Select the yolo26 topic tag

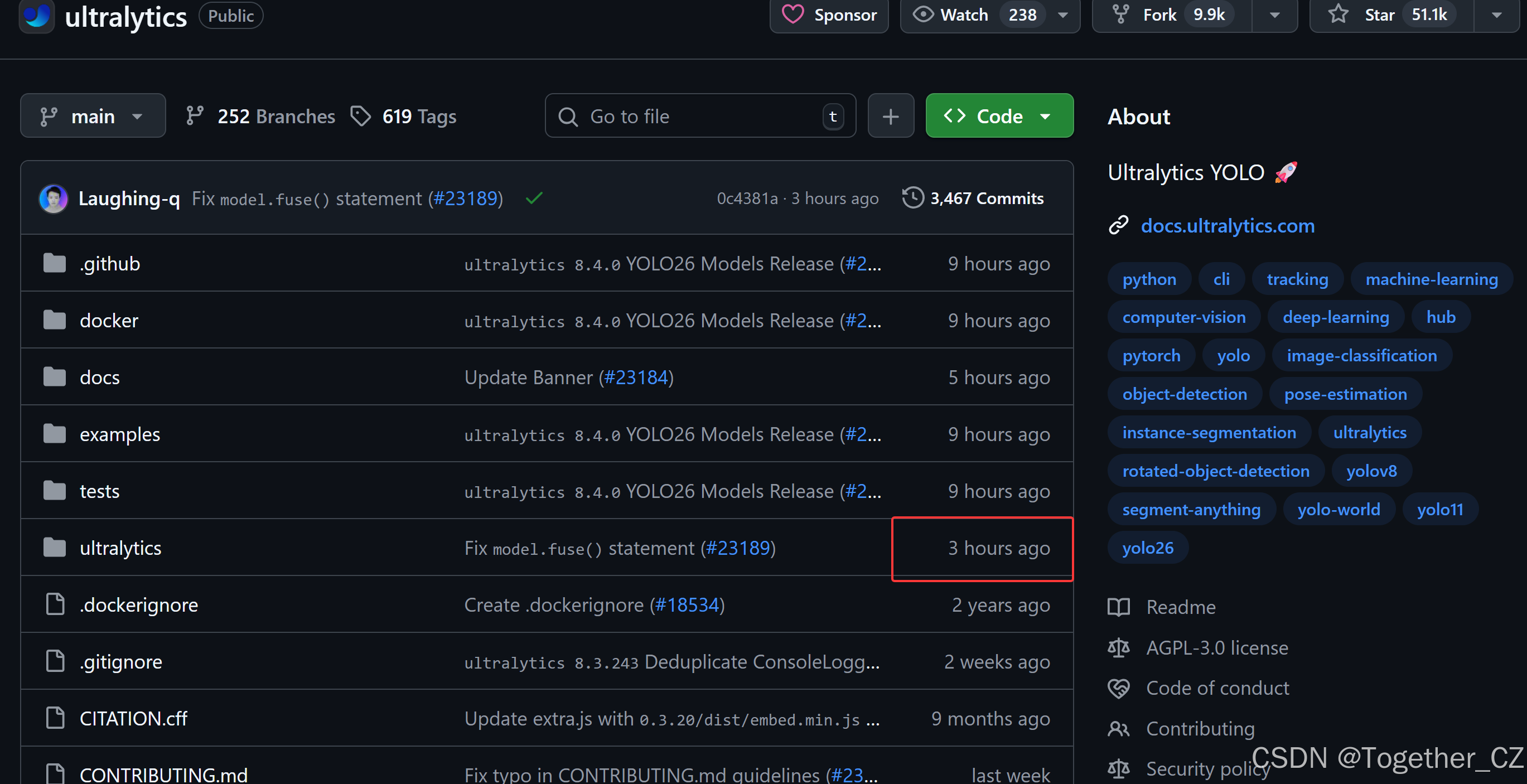click(1147, 548)
